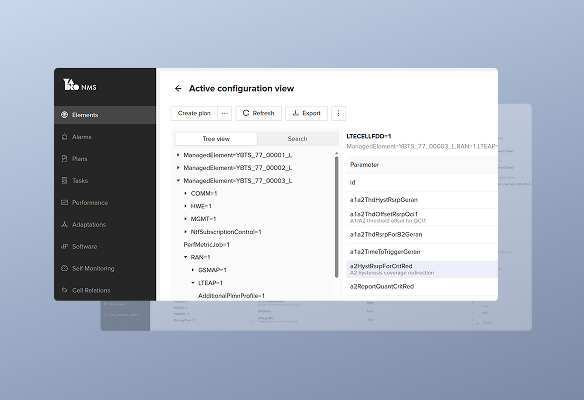Open Cell Relations from sidebar icon
584x400 pixels.
tap(64, 290)
